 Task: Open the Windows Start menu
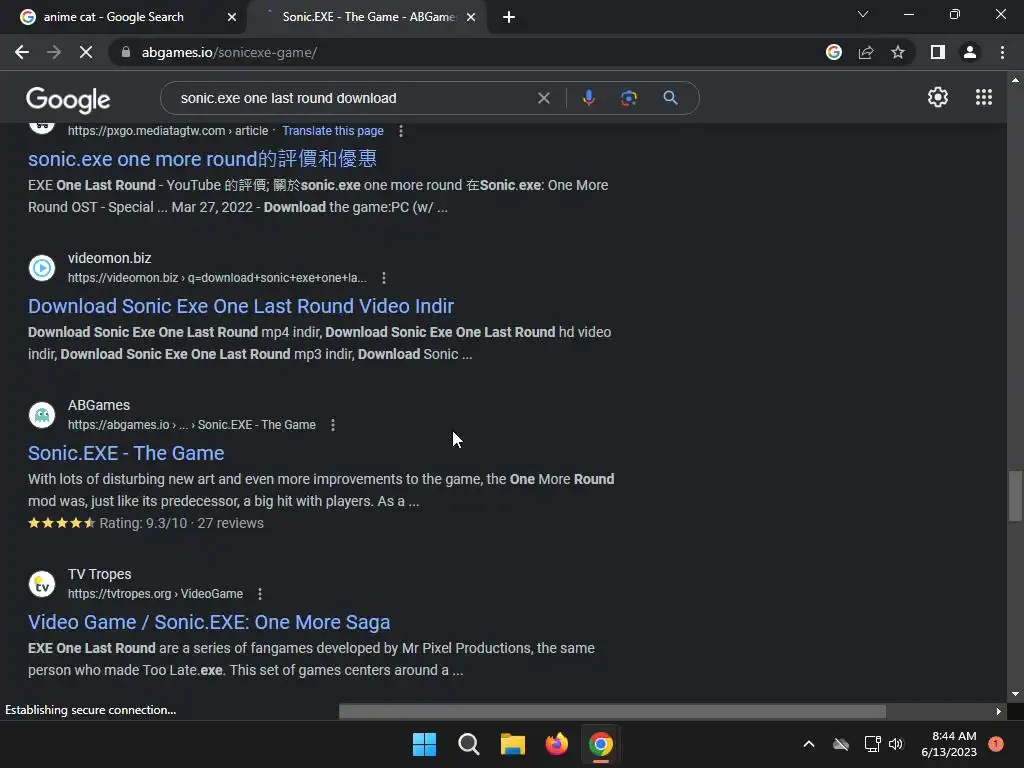click(x=424, y=744)
